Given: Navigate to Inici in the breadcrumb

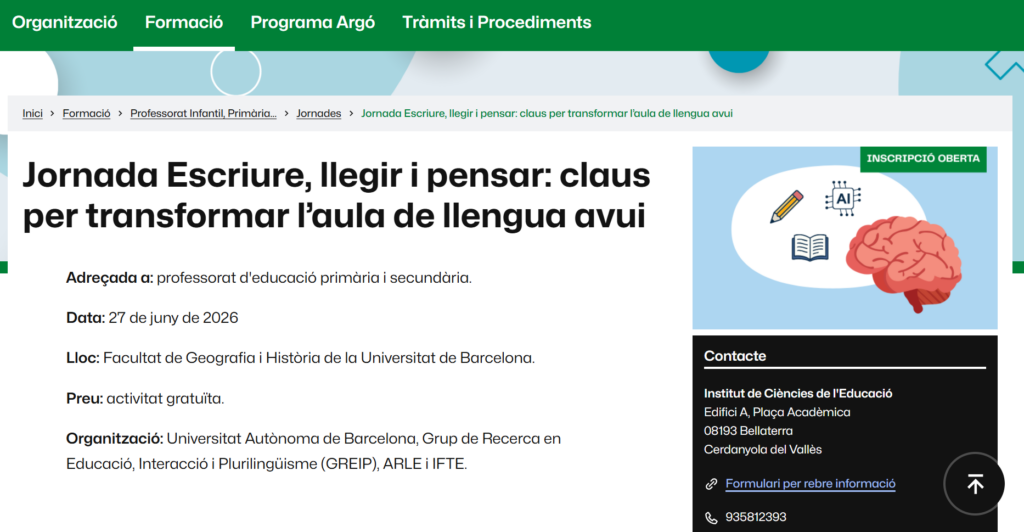Looking at the screenshot, I should pyautogui.click(x=33, y=114).
